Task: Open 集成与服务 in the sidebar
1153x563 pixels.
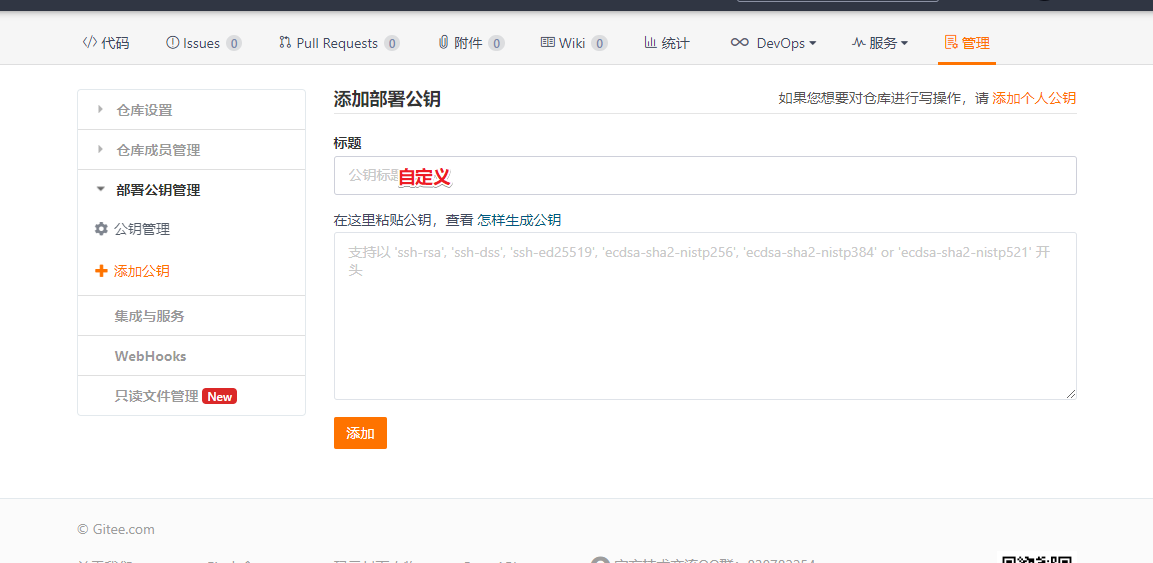Action: [x=149, y=316]
